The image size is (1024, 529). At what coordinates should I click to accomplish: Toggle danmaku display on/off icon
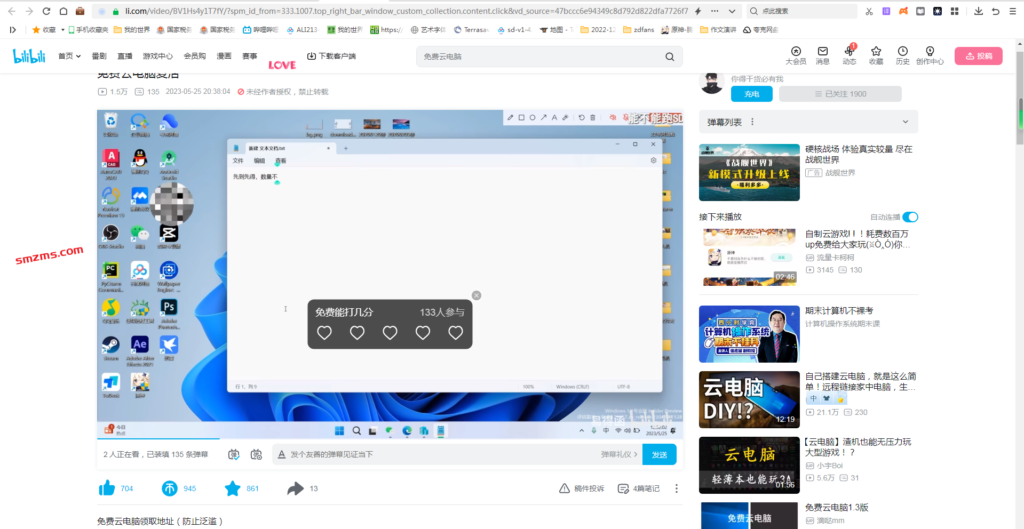[x=234, y=454]
